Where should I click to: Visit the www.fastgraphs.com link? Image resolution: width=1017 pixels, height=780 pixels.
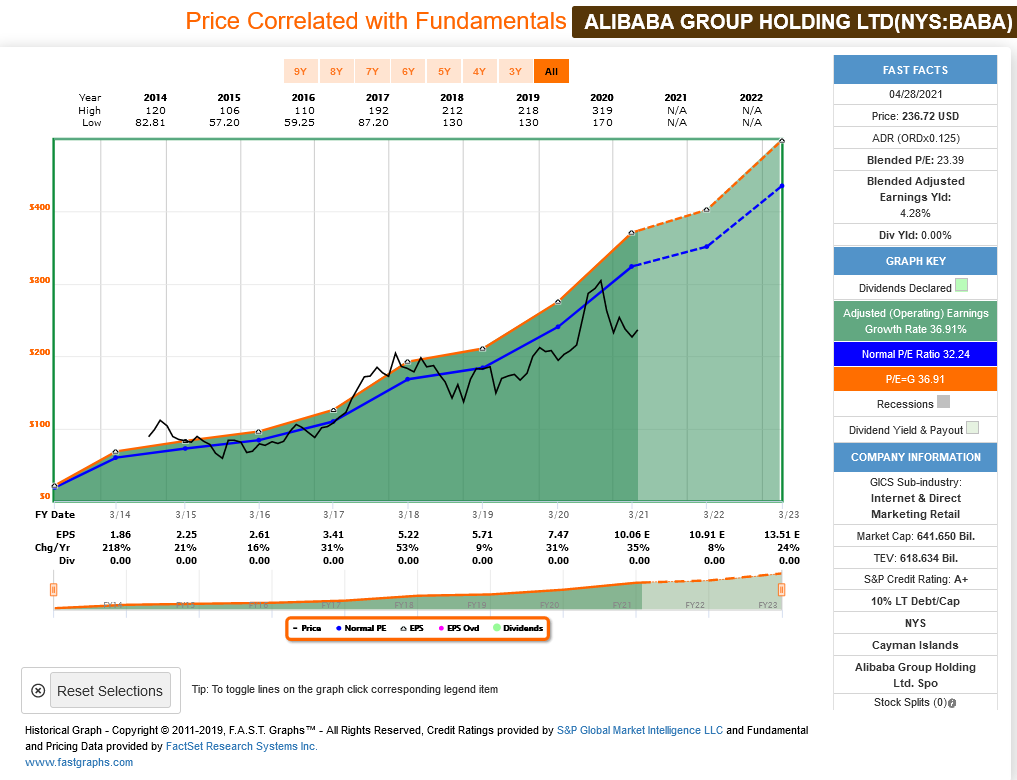coord(79,762)
